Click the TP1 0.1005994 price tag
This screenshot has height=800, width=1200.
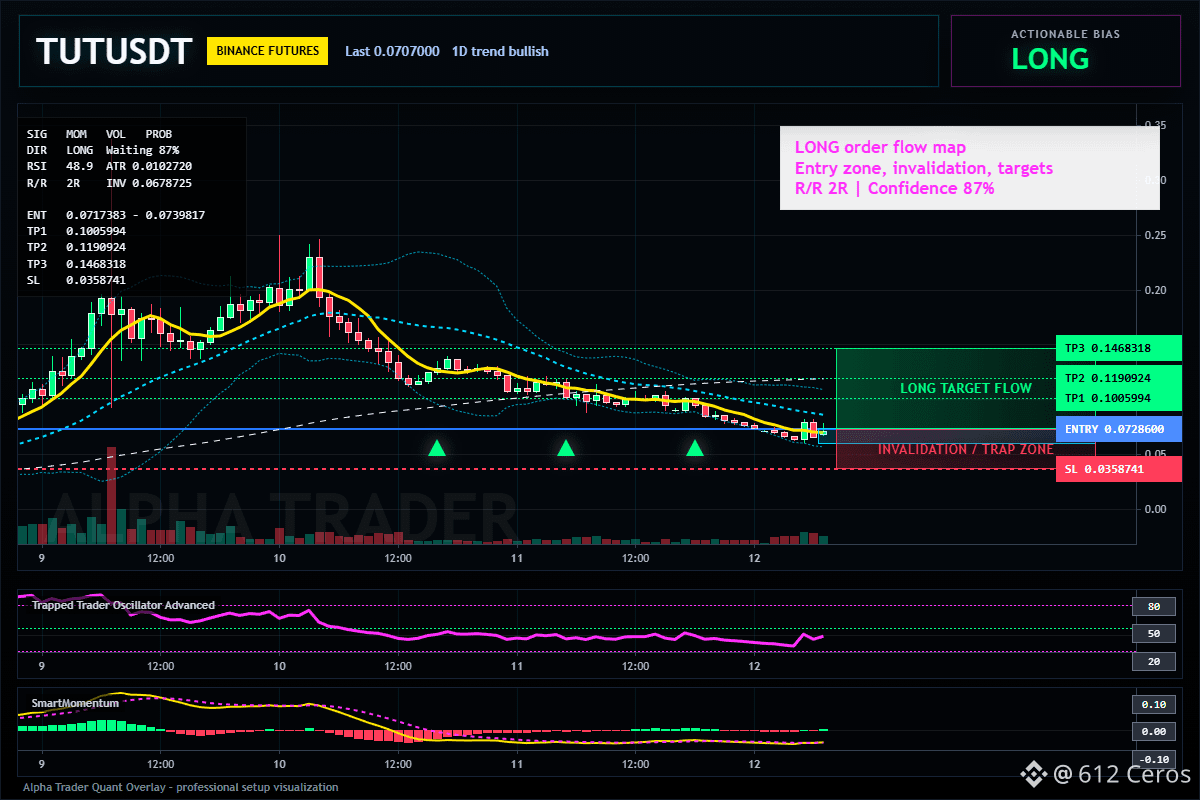1118,398
